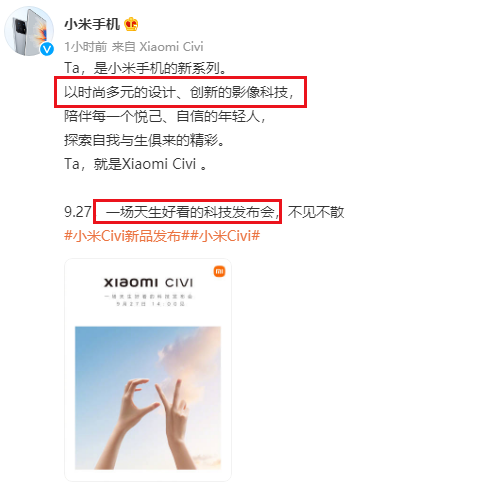Viewport: 504px width, 489px height.
Task: Click the crown membership icon beside username
Action: click(x=131, y=24)
